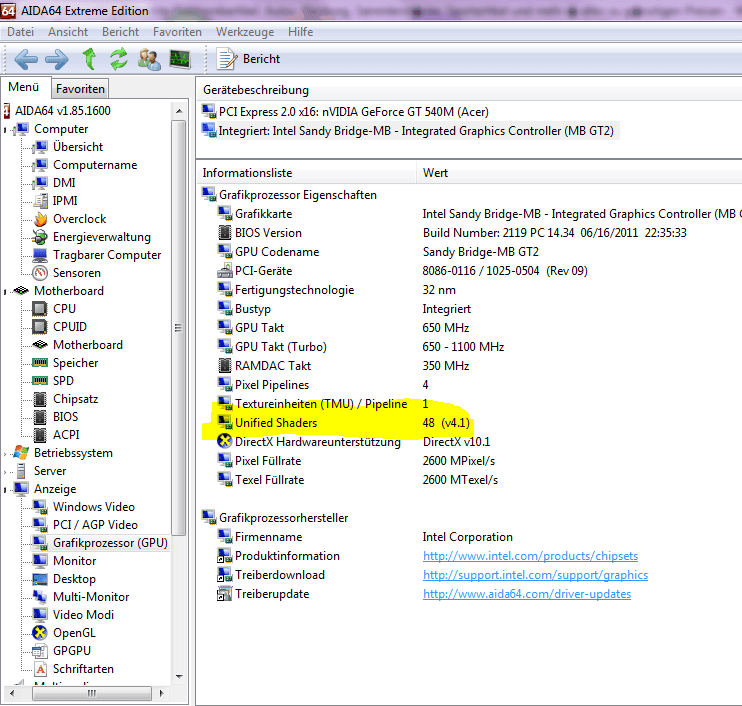This screenshot has height=706, width=742.
Task: Select SPD in the tree
Action: [63, 381]
